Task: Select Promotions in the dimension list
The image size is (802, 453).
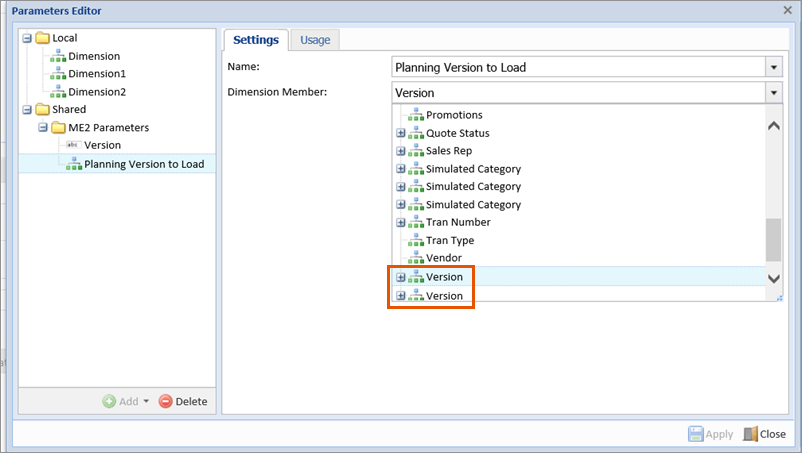Action: tap(454, 115)
